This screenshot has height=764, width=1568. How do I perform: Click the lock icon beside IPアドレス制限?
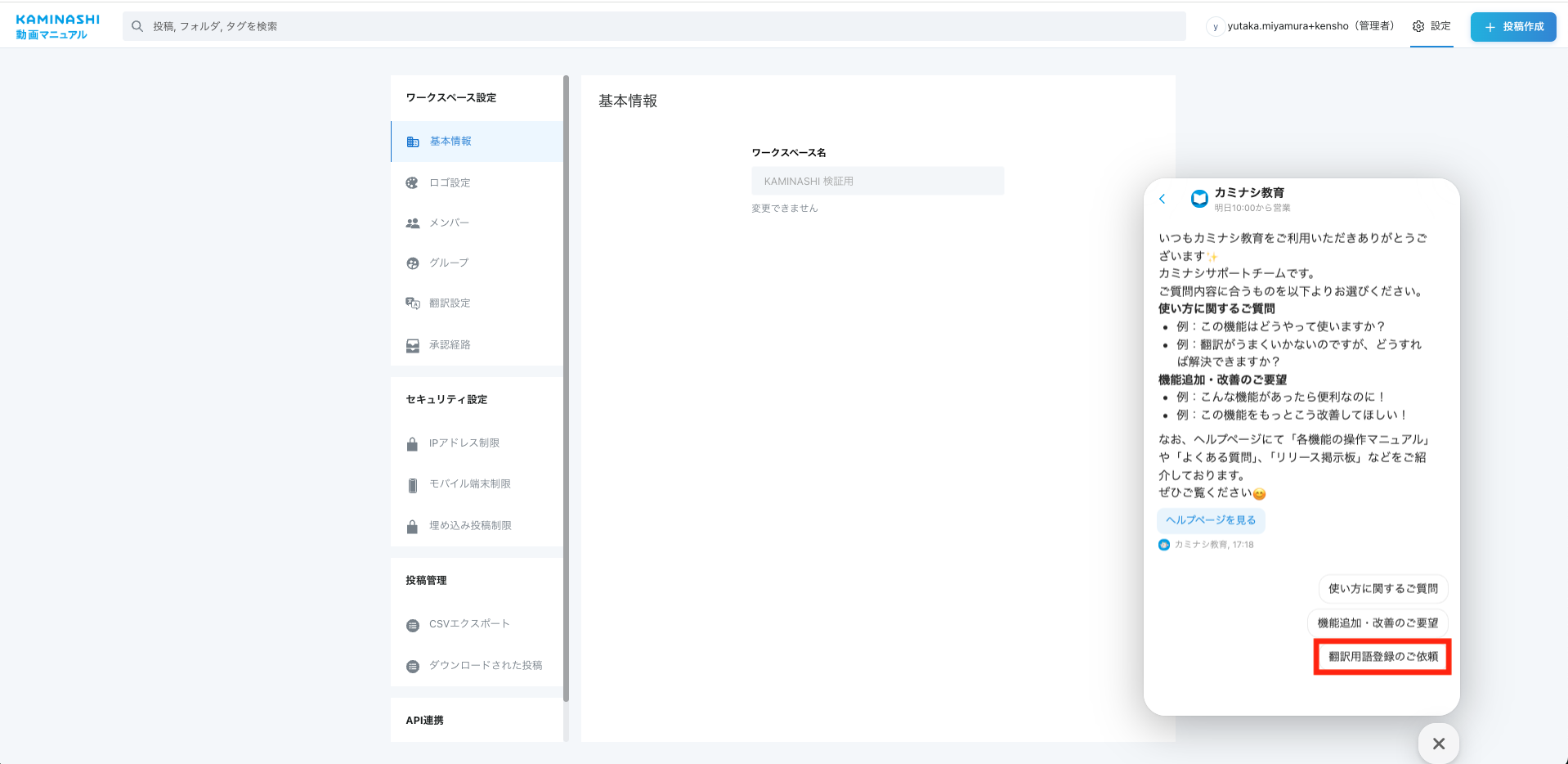[x=412, y=444]
